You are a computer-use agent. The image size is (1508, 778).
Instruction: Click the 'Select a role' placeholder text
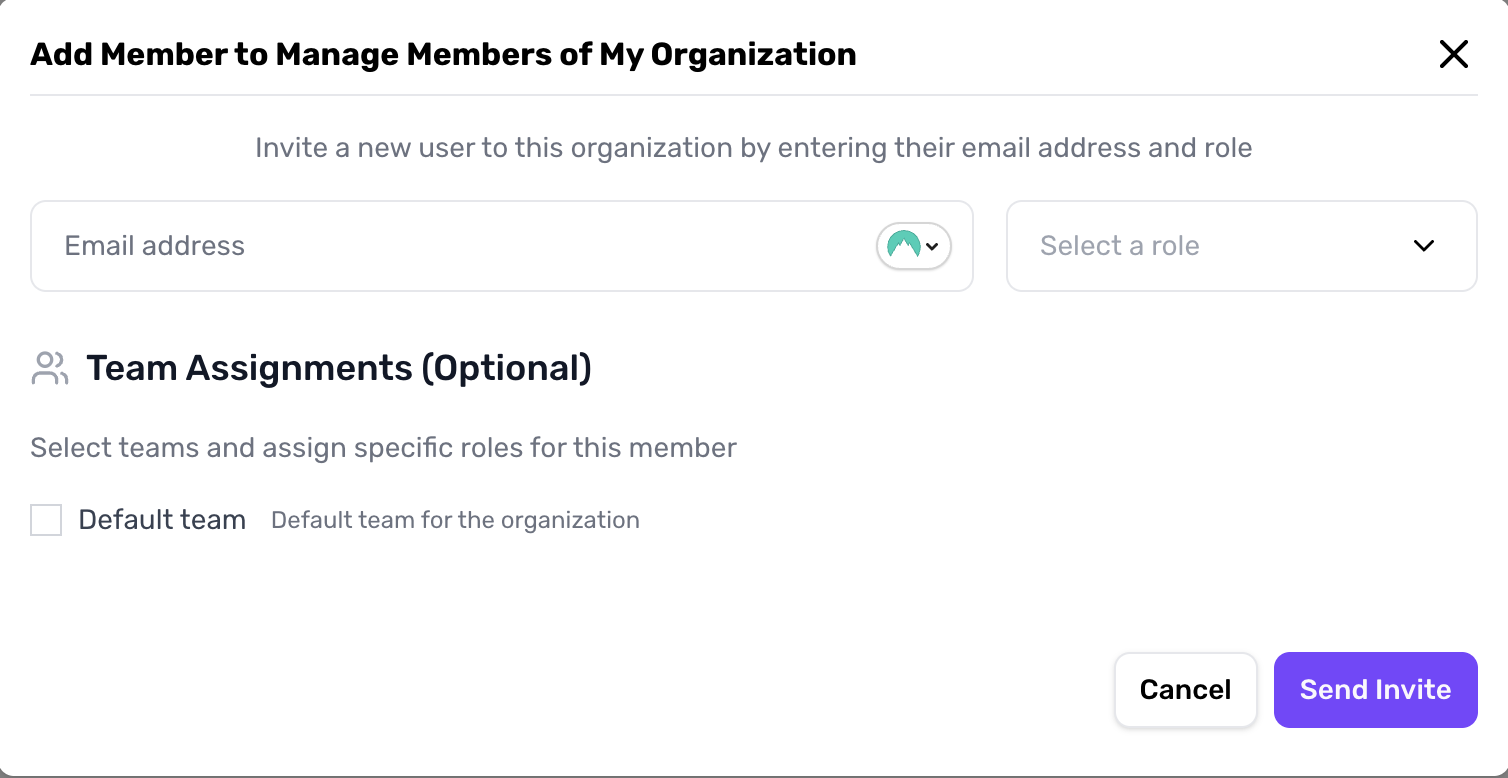pos(1119,246)
